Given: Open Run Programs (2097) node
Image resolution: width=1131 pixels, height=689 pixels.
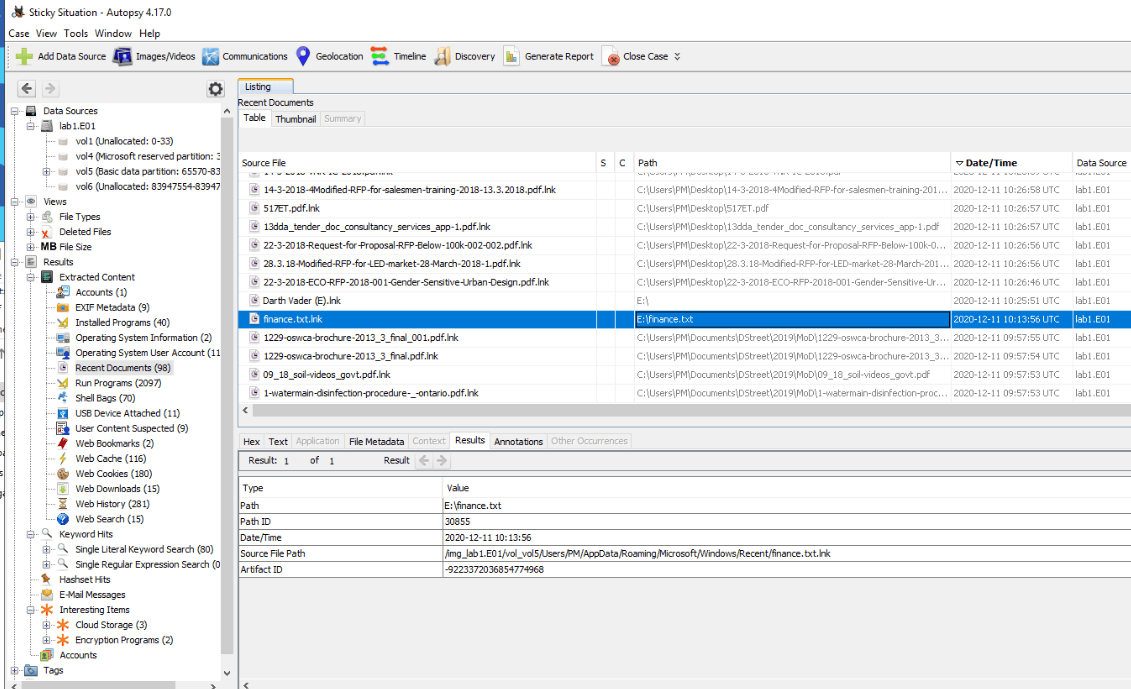Looking at the screenshot, I should pyautogui.click(x=118, y=383).
